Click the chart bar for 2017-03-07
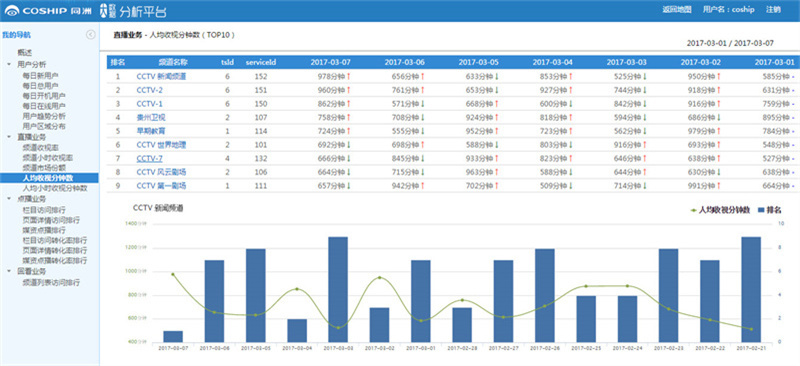The image size is (800, 366). [173, 336]
